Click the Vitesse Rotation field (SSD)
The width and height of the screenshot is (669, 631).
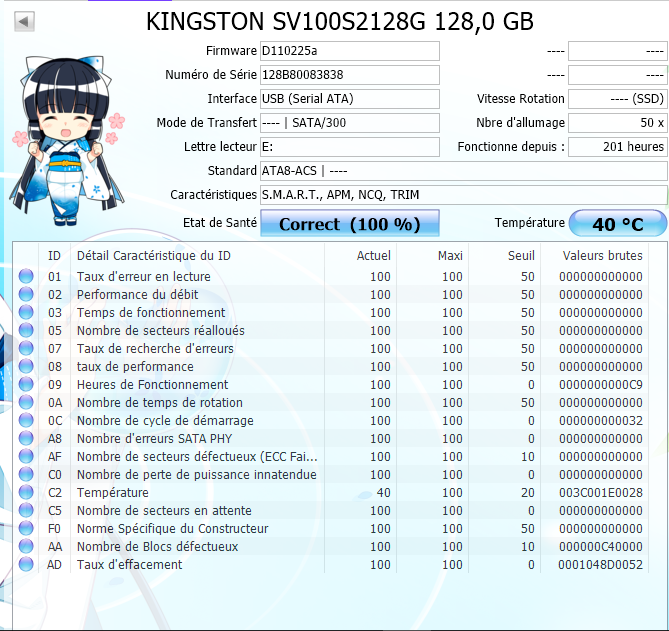coord(618,99)
